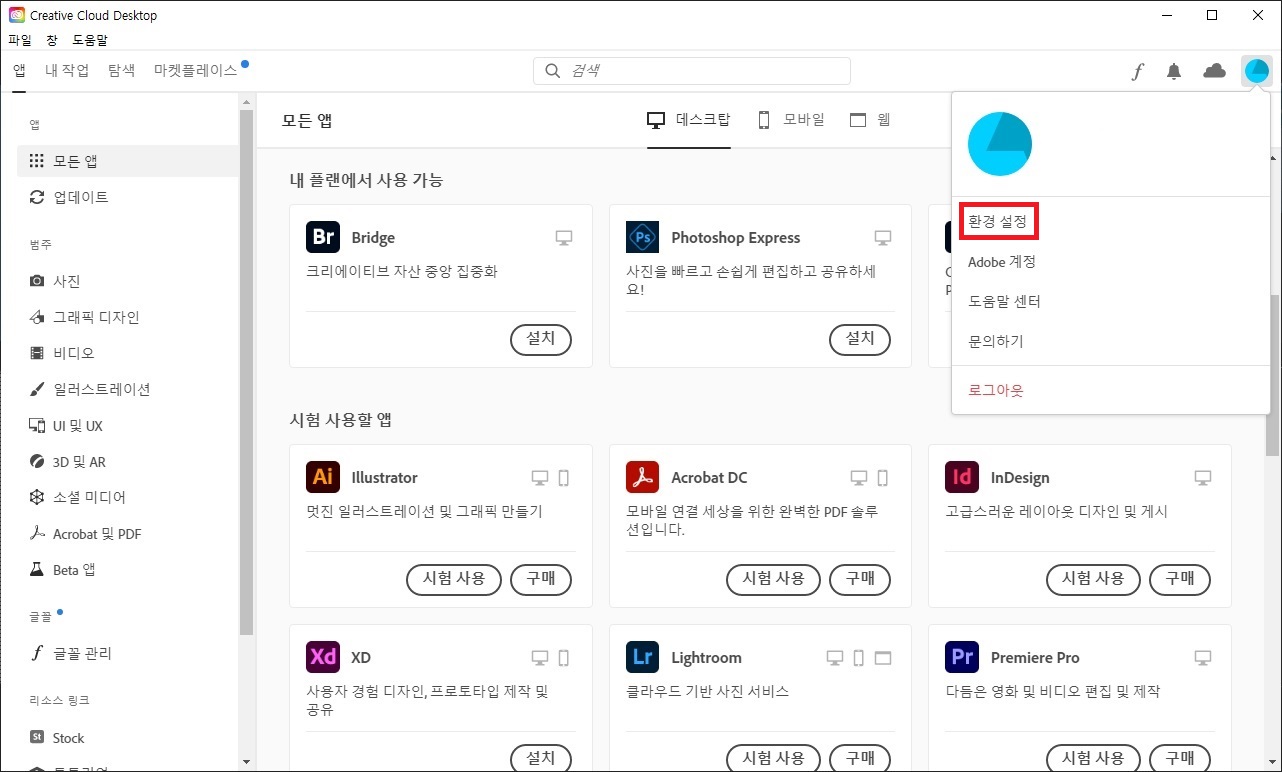1282x772 pixels.
Task: Start Acrobat DC trial with 시험 사용
Action: pos(773,579)
